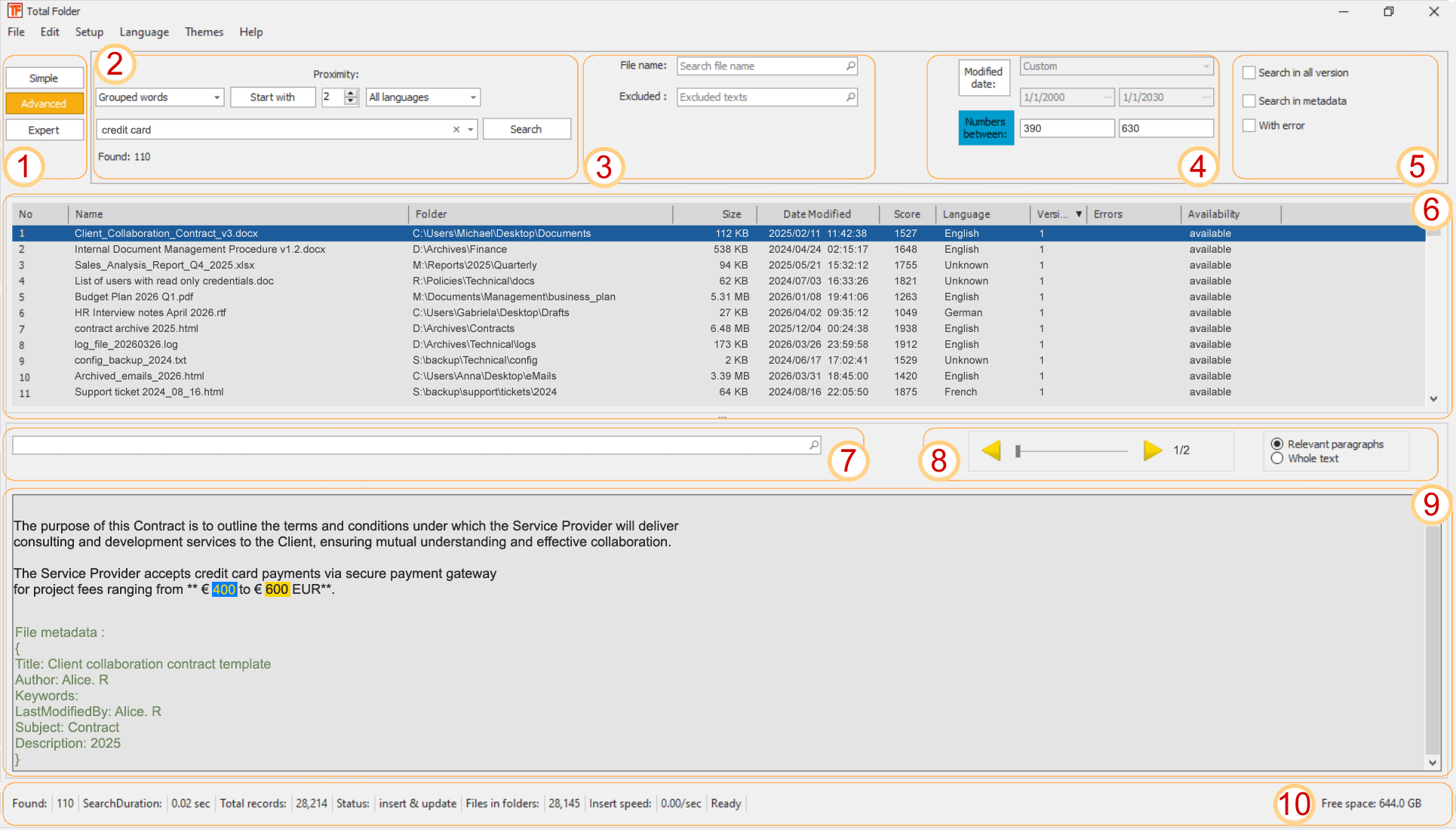Click magnifier icon in file name field
The width and height of the screenshot is (1456, 830).
850,66
